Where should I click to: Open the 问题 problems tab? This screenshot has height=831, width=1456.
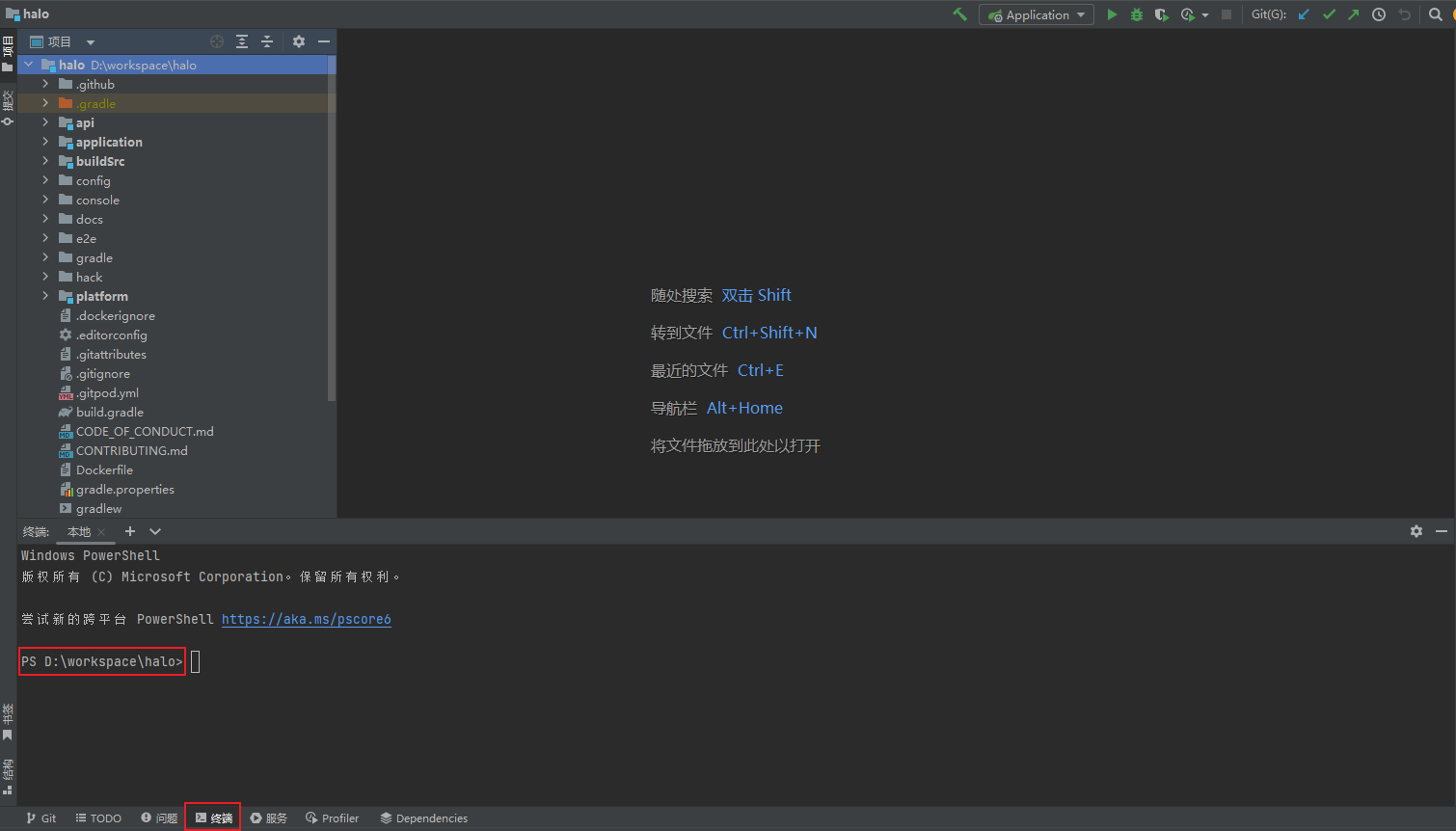point(159,818)
